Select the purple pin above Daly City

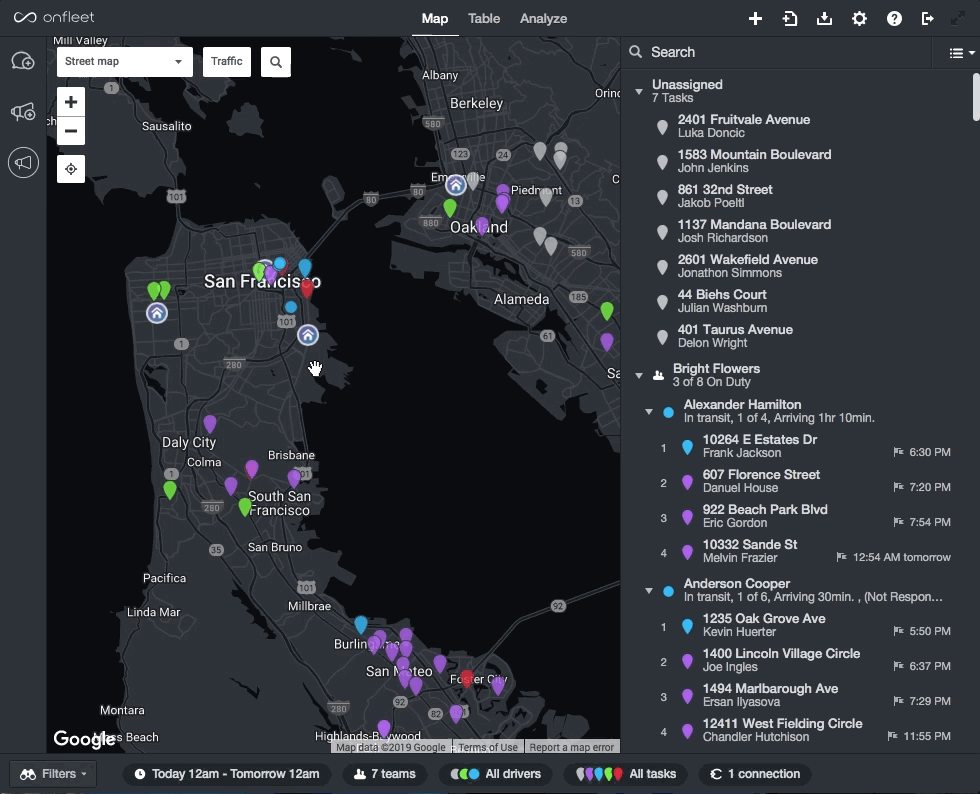tap(210, 423)
